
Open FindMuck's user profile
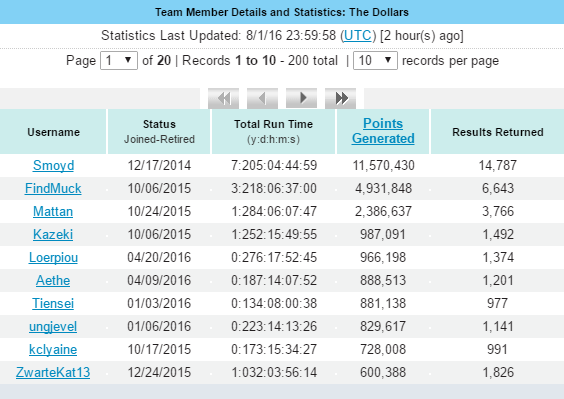53,189
